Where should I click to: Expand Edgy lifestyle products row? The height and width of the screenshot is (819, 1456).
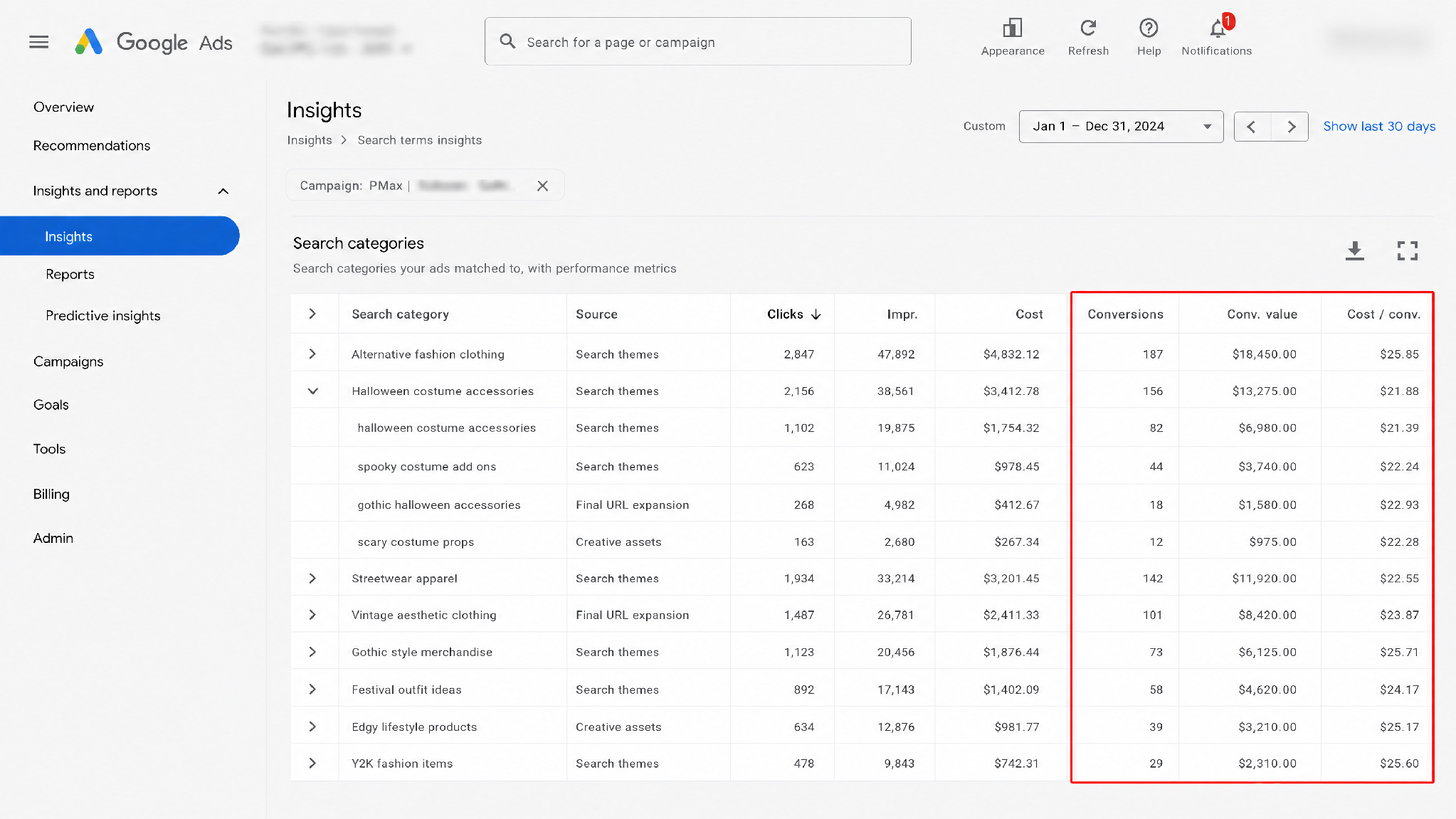click(312, 726)
